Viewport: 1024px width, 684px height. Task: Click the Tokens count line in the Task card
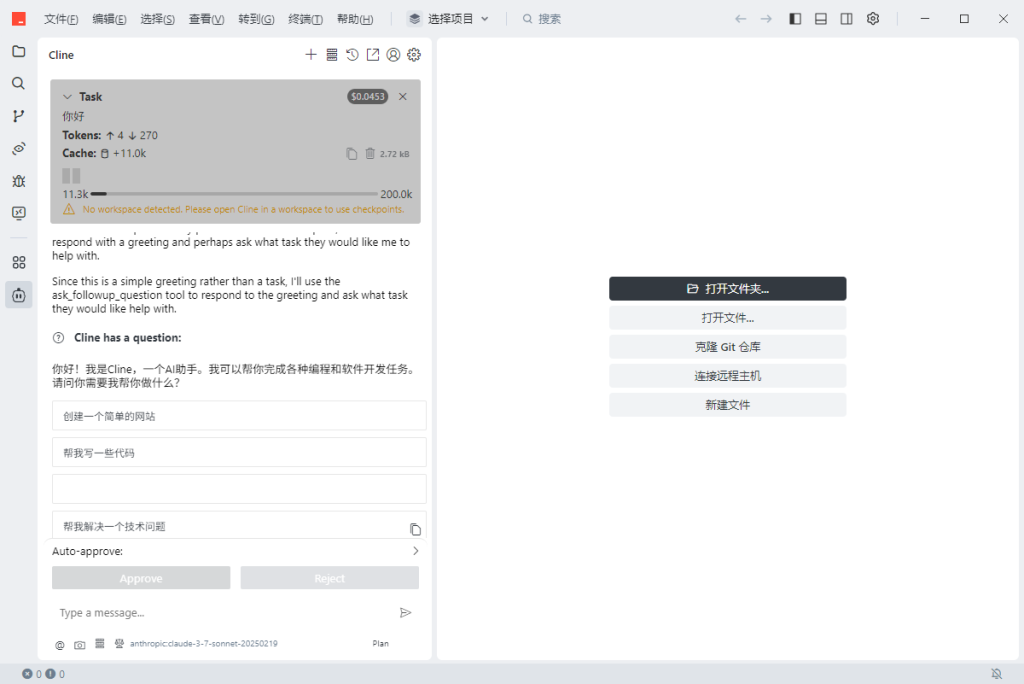pos(110,135)
